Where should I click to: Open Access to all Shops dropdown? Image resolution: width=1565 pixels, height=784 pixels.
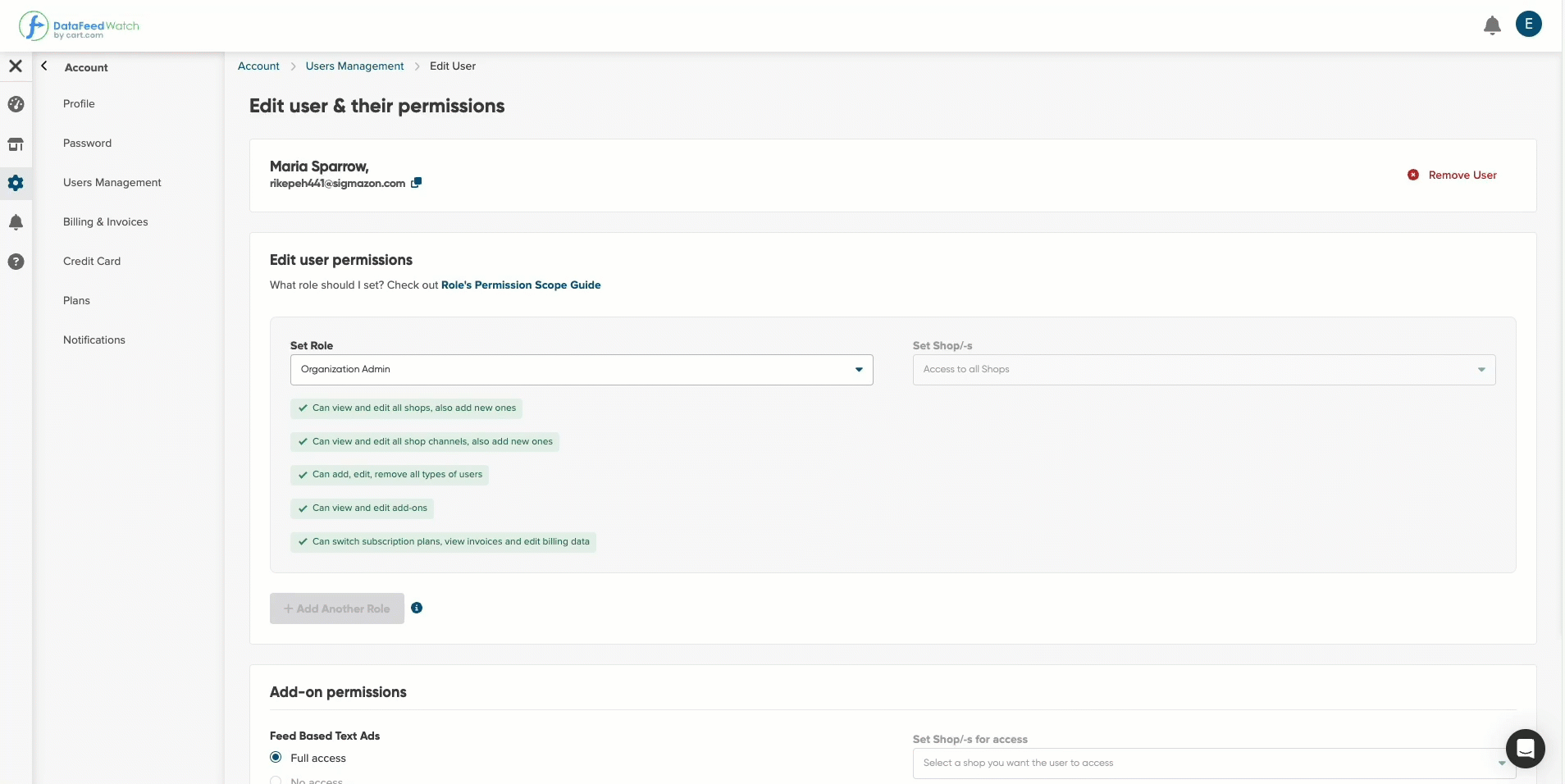[x=1204, y=370]
